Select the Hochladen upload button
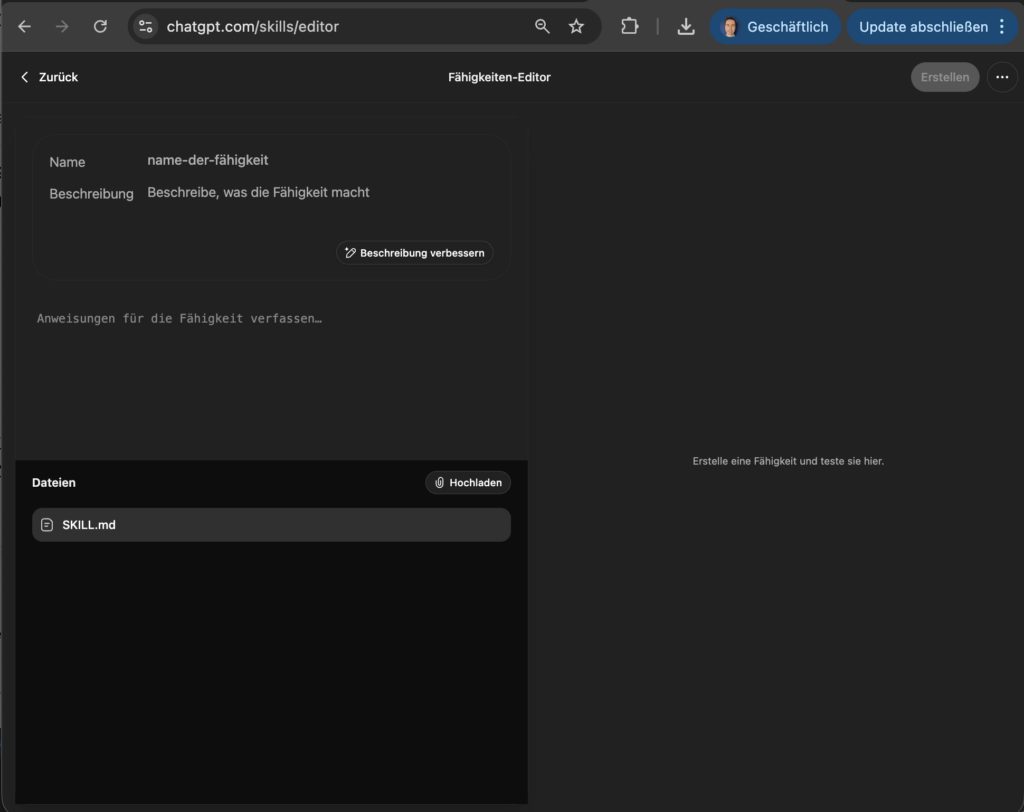 coord(467,482)
